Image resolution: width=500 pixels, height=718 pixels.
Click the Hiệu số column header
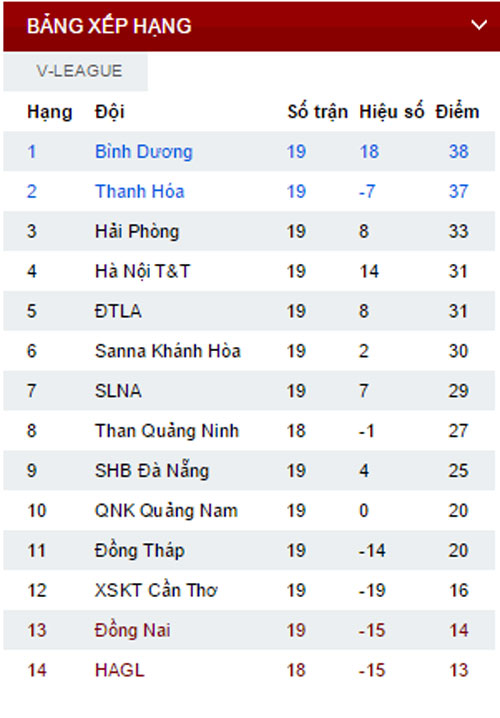point(391,112)
